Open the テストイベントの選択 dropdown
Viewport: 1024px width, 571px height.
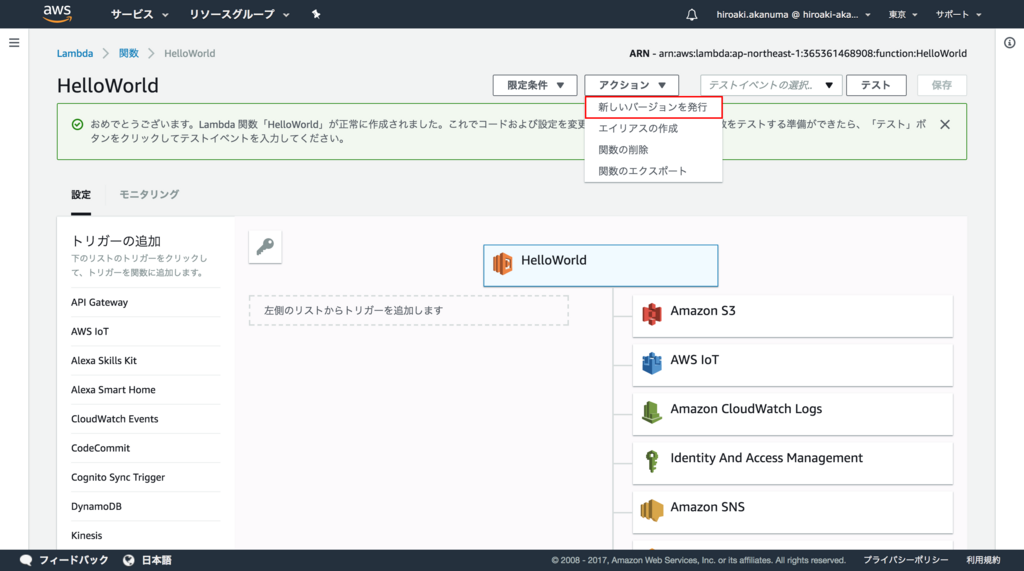click(771, 85)
